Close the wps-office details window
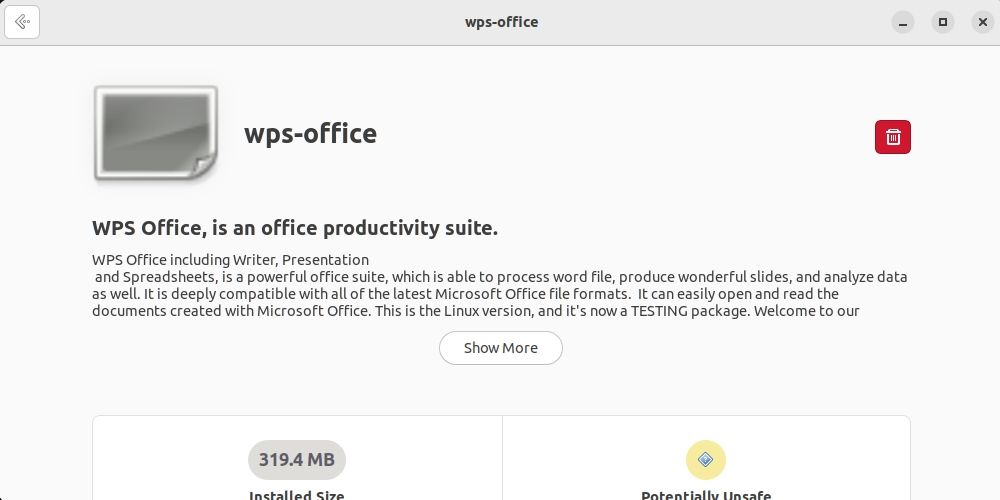 click(x=981, y=22)
